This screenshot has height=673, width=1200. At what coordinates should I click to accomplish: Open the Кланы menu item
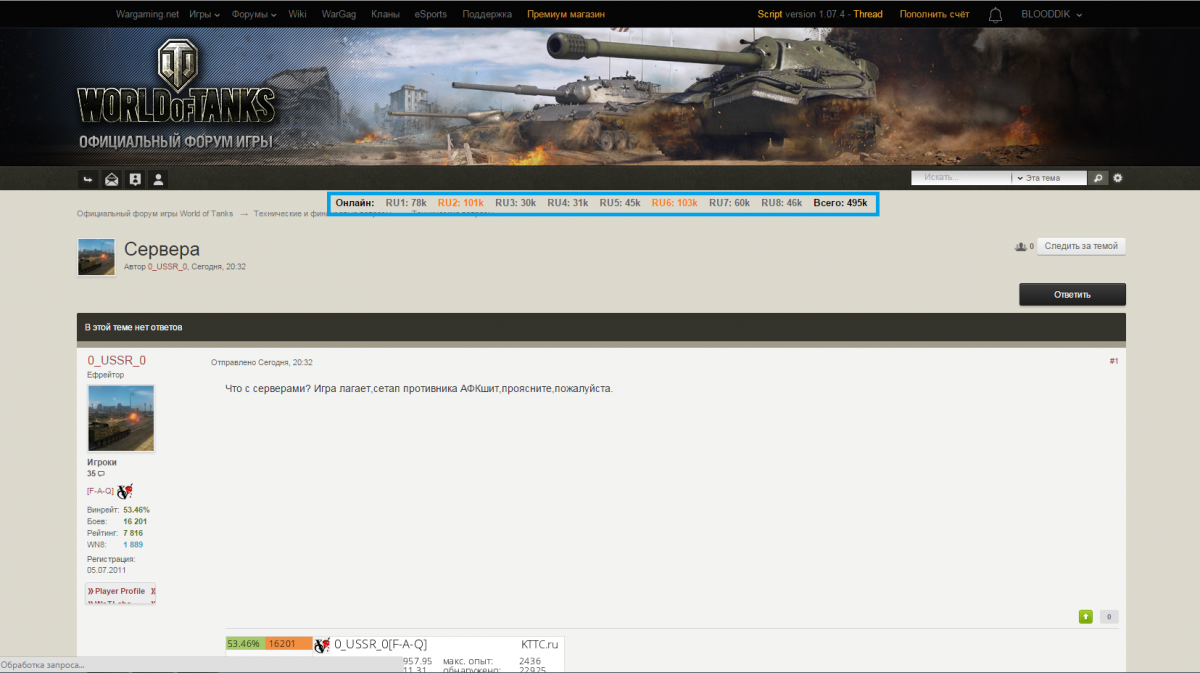386,15
